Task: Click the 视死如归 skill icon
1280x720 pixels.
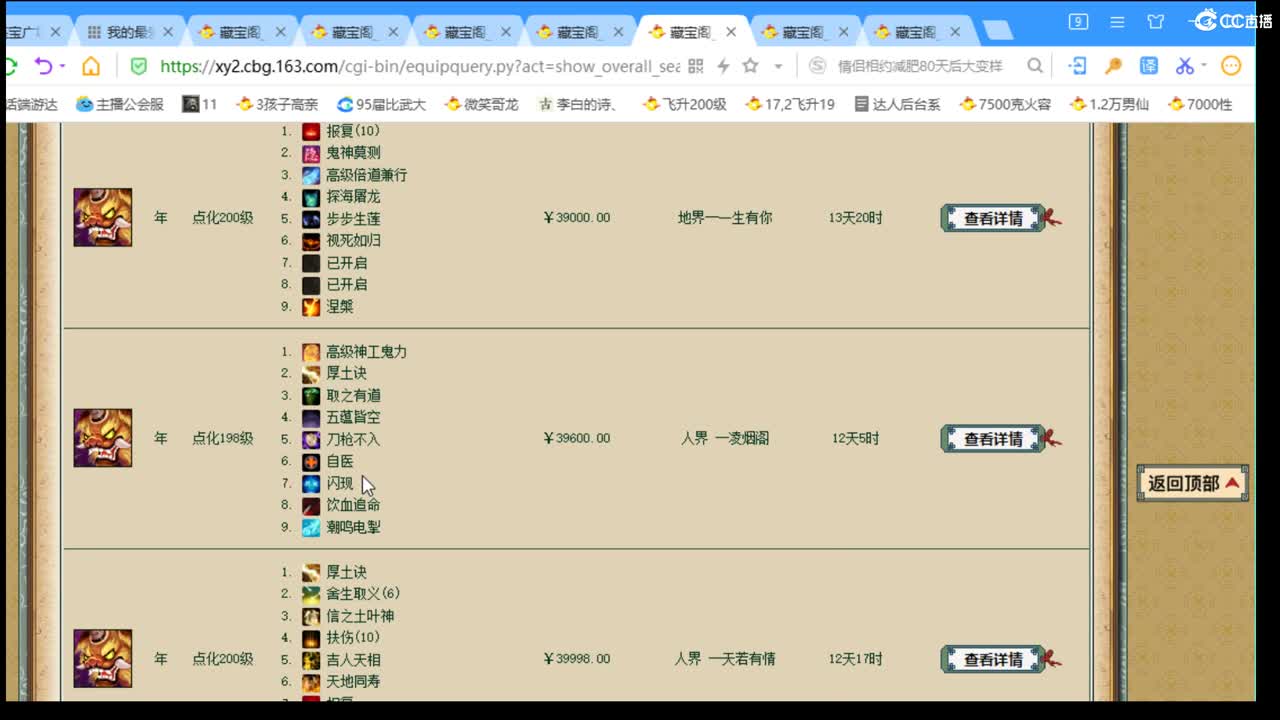Action: [311, 241]
